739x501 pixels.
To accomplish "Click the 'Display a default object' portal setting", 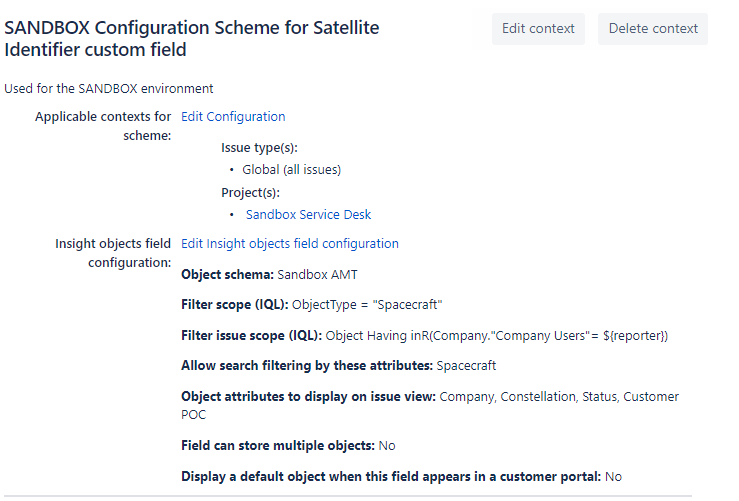I will (x=390, y=477).
